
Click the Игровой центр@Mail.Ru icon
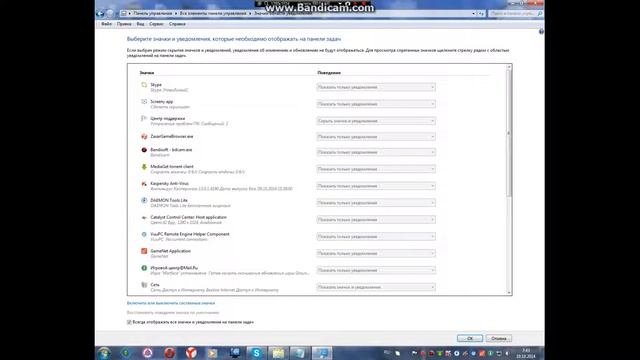pyautogui.click(x=144, y=268)
